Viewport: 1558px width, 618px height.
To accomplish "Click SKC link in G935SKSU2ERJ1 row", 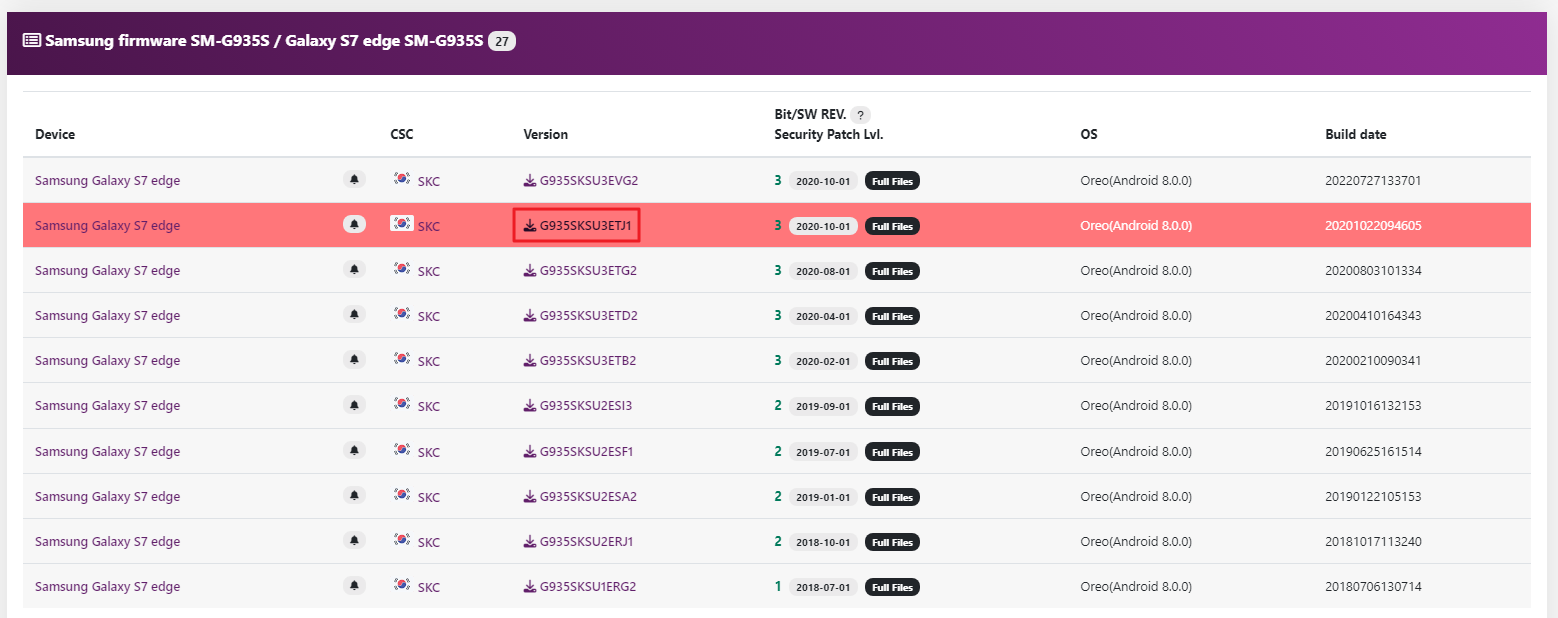I will tap(429, 543).
